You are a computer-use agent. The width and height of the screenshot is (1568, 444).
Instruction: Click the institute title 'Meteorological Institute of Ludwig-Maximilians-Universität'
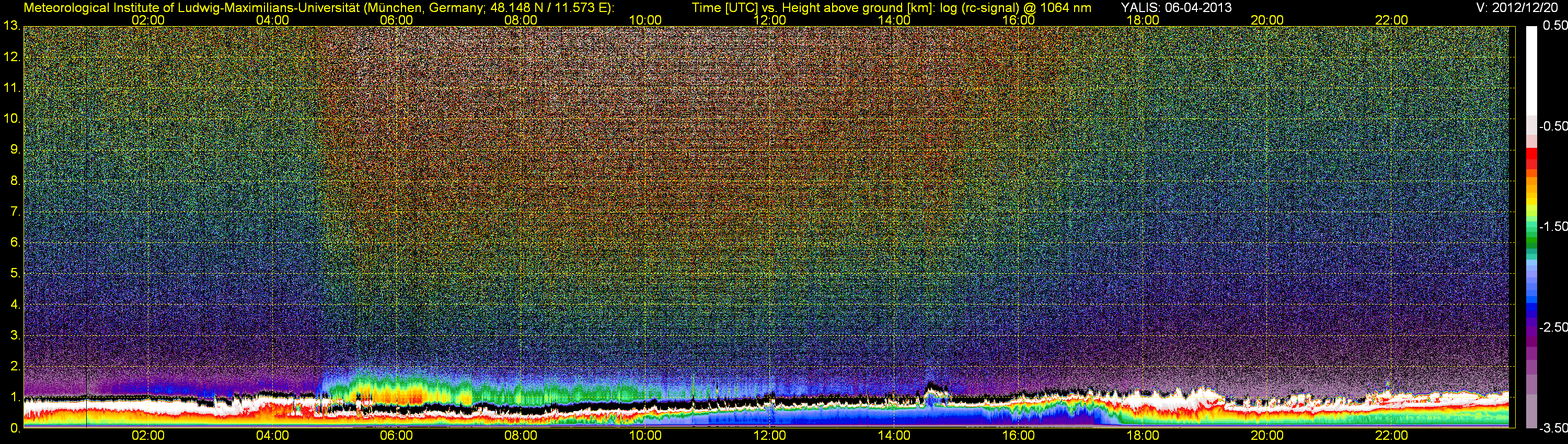point(192,7)
